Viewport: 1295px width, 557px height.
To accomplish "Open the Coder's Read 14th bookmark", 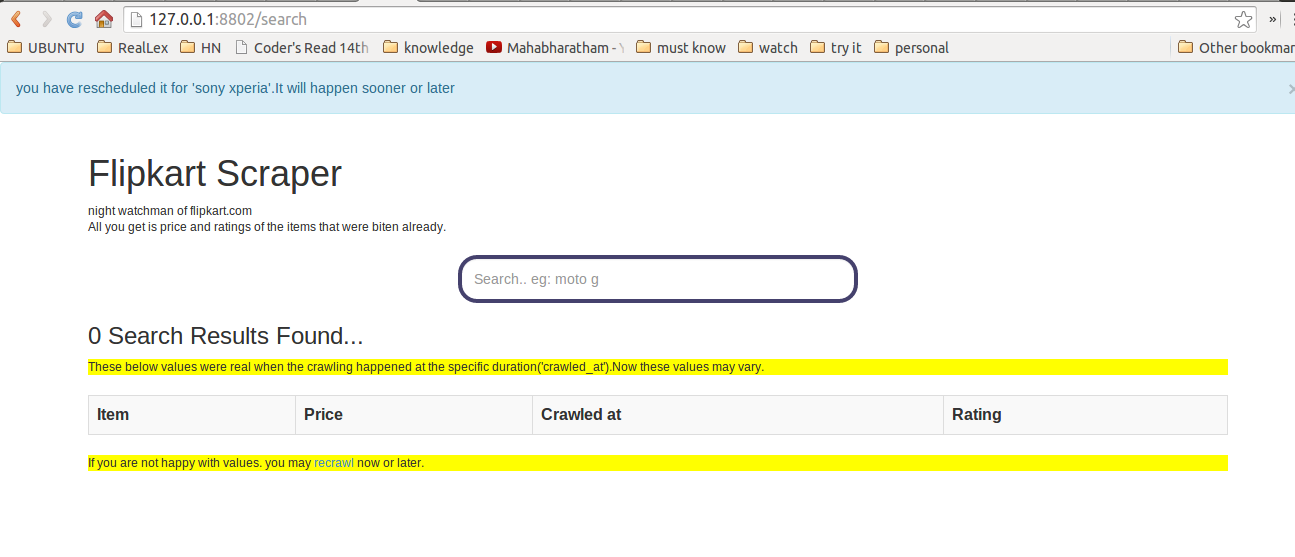I will click(302, 47).
